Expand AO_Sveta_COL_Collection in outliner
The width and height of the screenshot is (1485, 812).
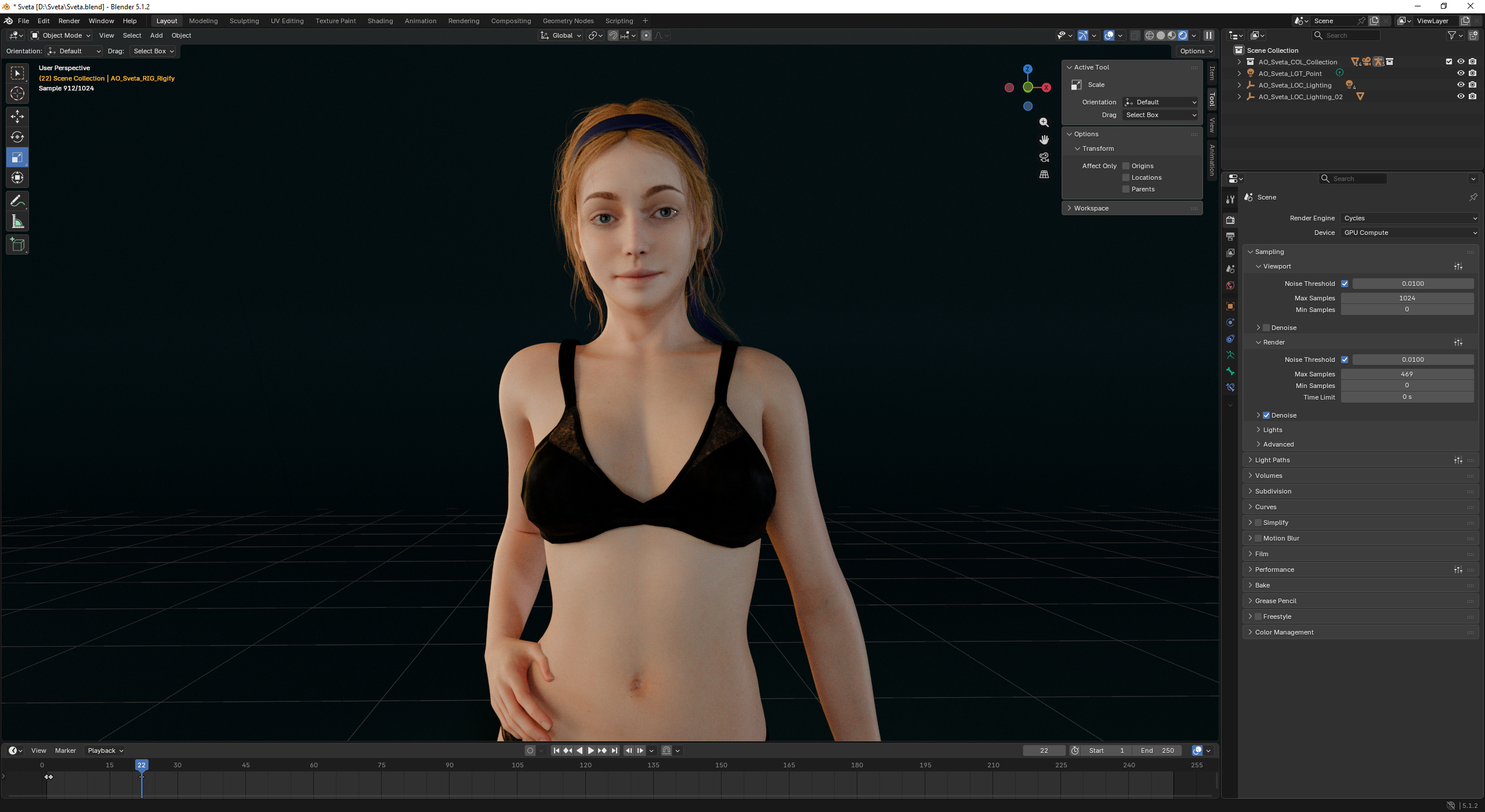pyautogui.click(x=1239, y=62)
